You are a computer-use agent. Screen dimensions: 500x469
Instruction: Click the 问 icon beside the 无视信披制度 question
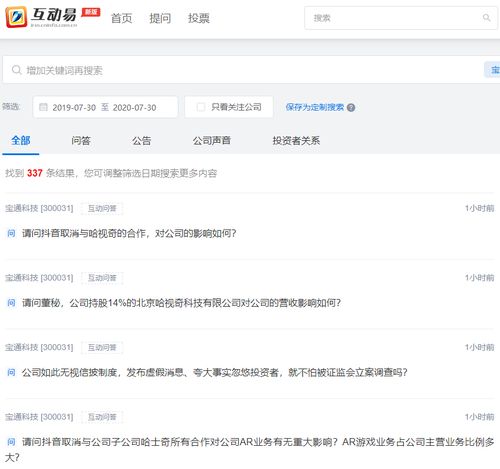point(11,372)
